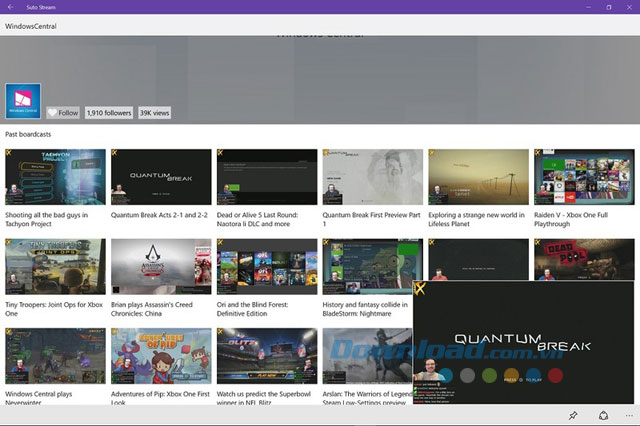The image size is (640, 426).
Task: Open Neverwinter broadcast thumbnail
Action: coord(55,356)
